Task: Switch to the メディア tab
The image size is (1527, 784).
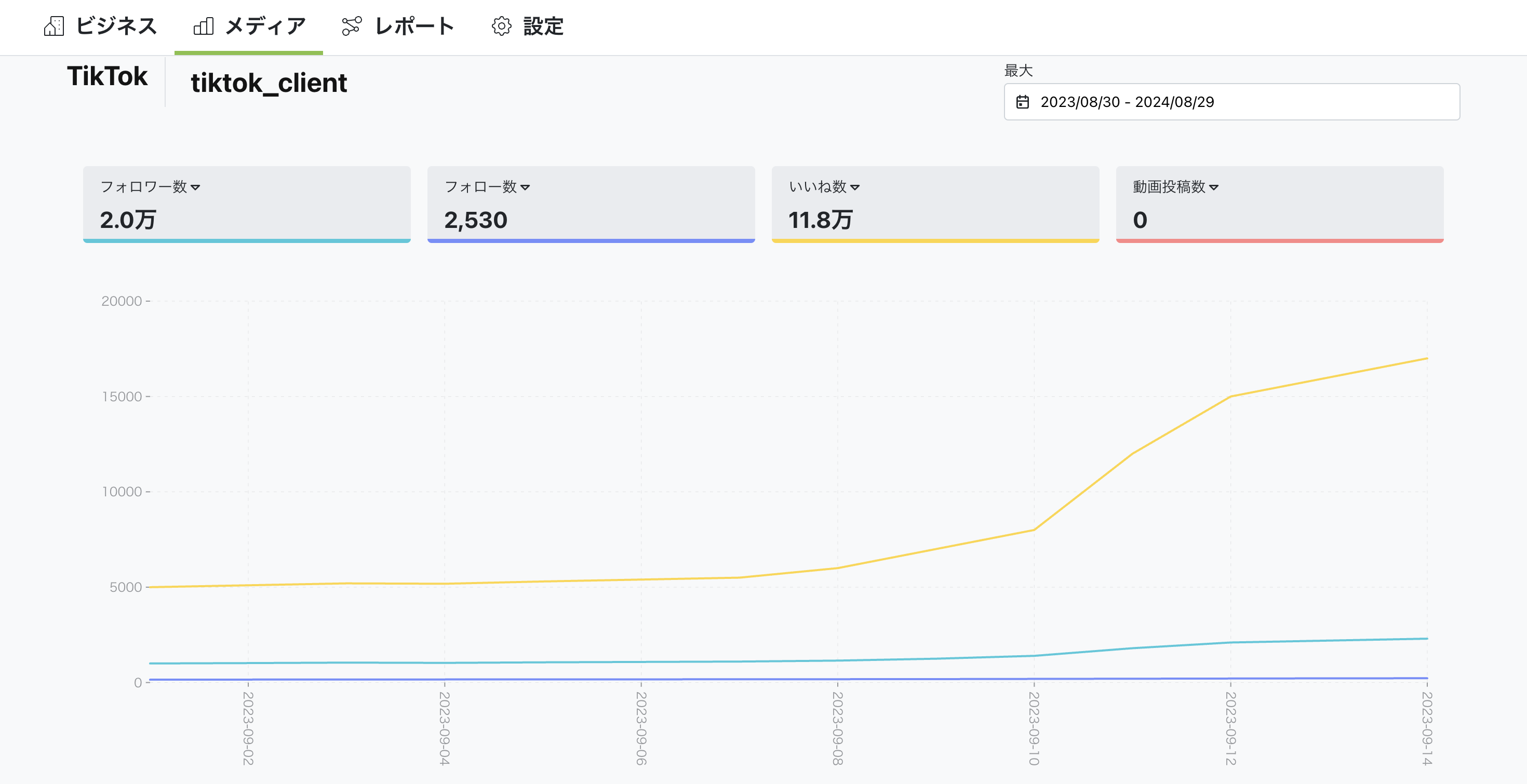Action: click(249, 26)
